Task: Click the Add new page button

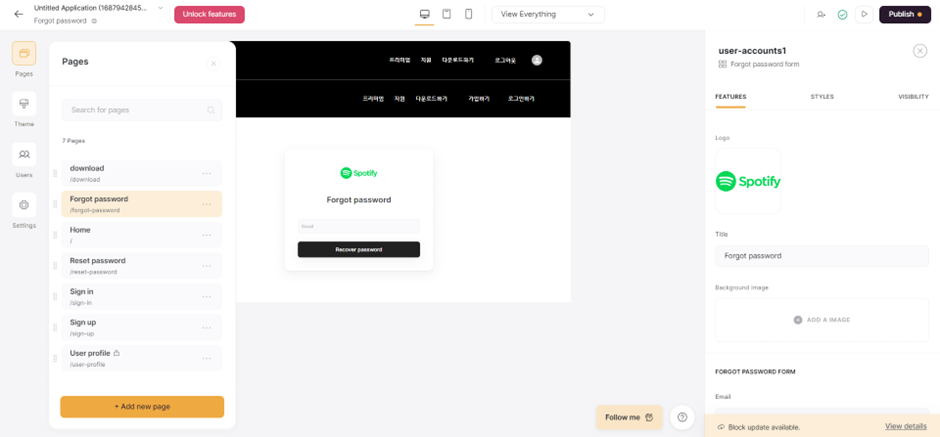Action: coord(142,406)
